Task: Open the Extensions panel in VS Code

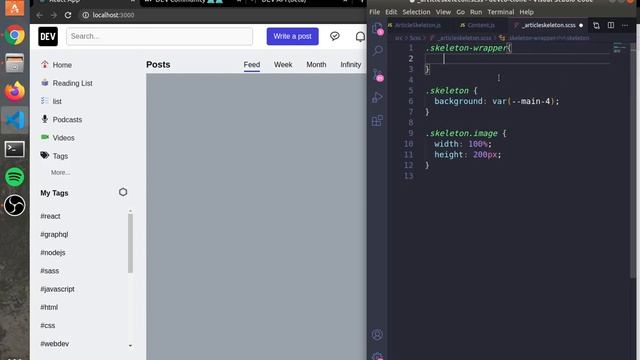Action: pos(378,120)
